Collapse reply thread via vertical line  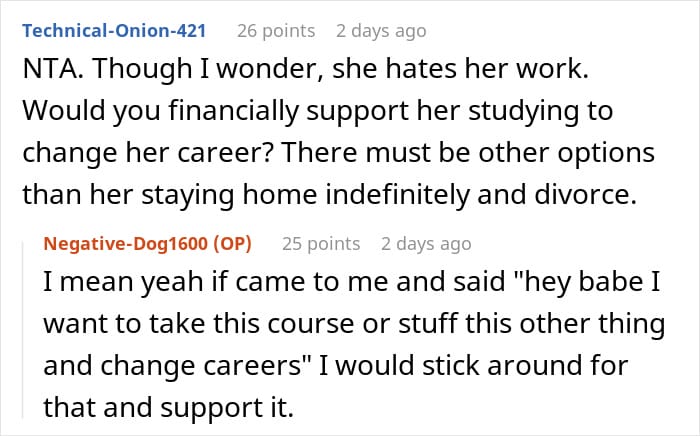23,329
